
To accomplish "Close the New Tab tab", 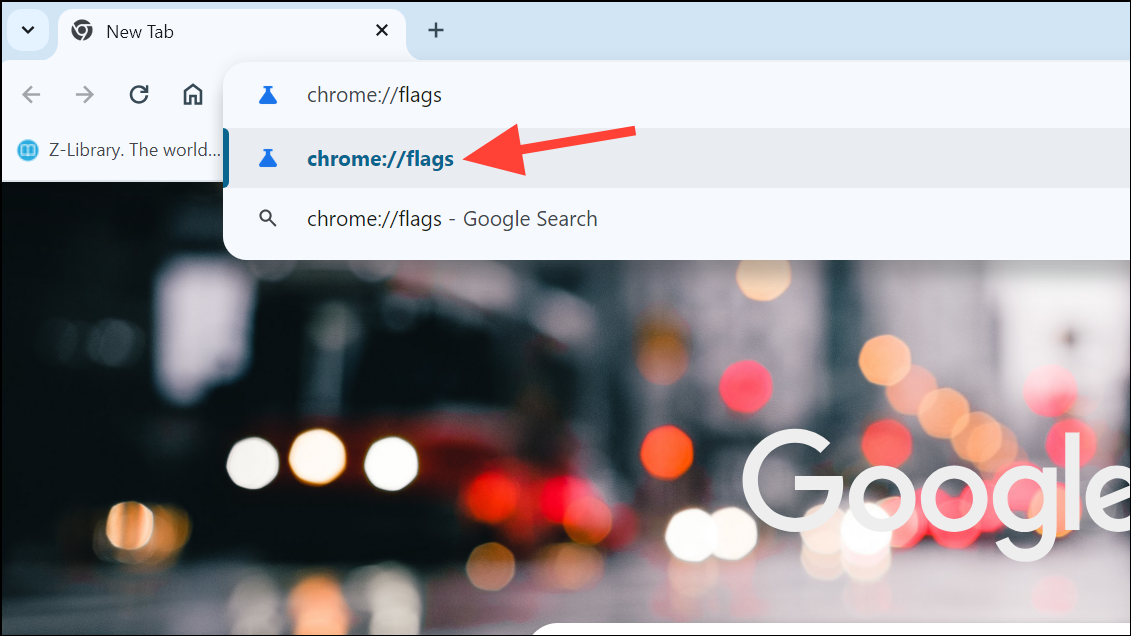I will click(382, 30).
